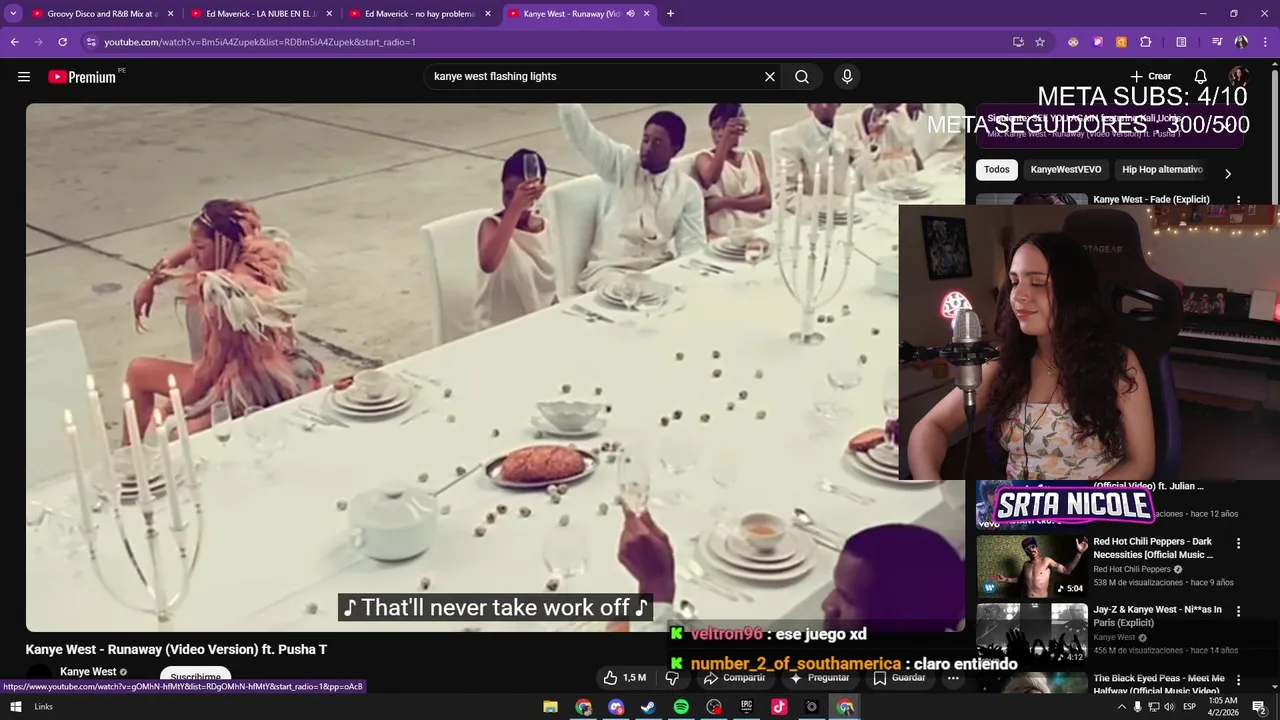Bookmark this page with the star icon

point(1040,42)
